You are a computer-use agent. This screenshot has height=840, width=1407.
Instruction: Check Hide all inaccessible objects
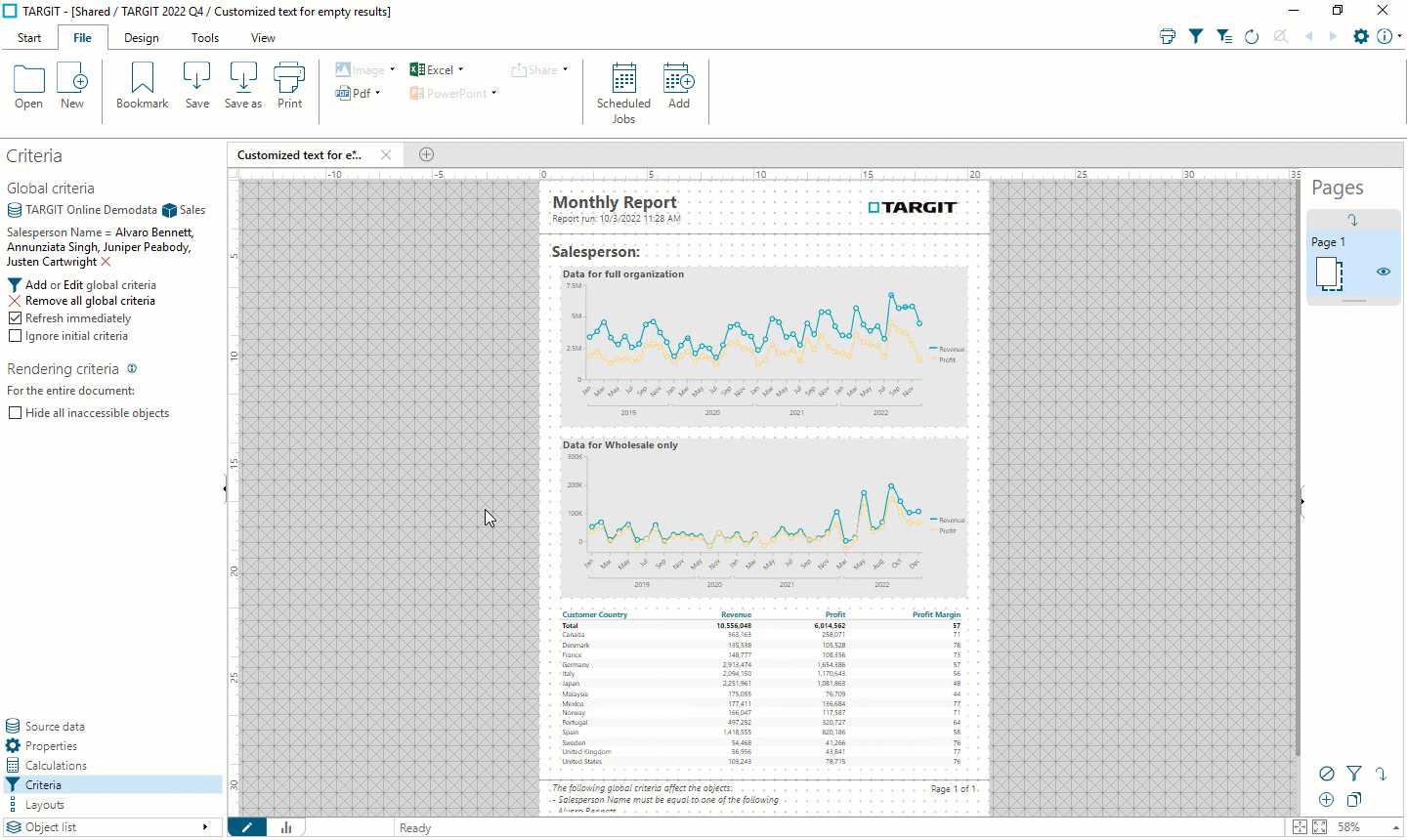pos(15,413)
